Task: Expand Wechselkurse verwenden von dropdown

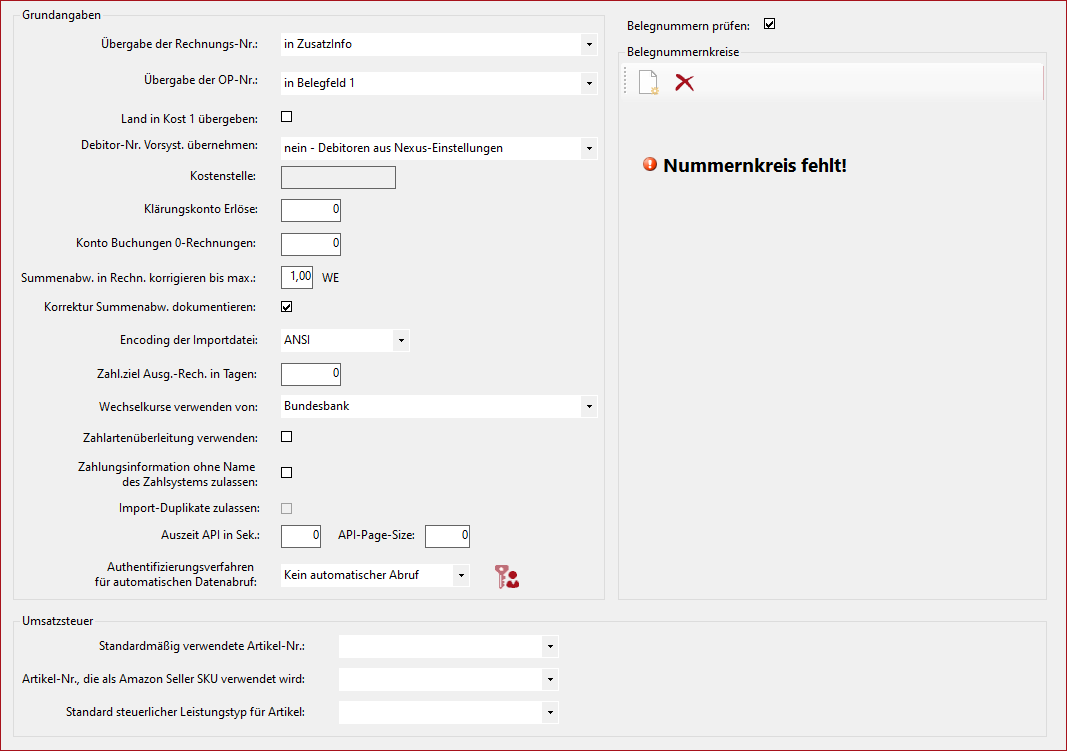Action: click(x=588, y=407)
